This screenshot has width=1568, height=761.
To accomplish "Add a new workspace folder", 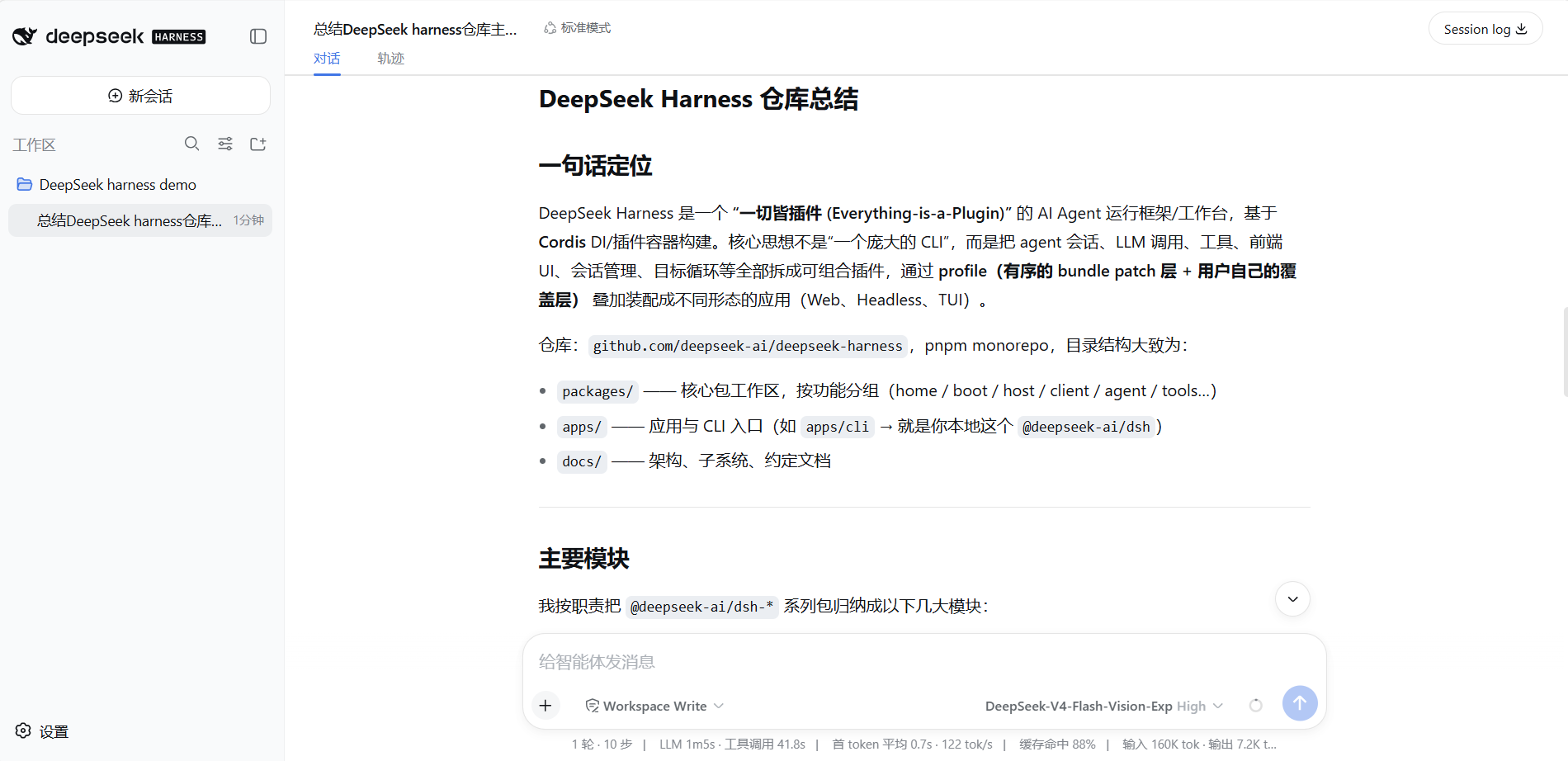I will [258, 144].
